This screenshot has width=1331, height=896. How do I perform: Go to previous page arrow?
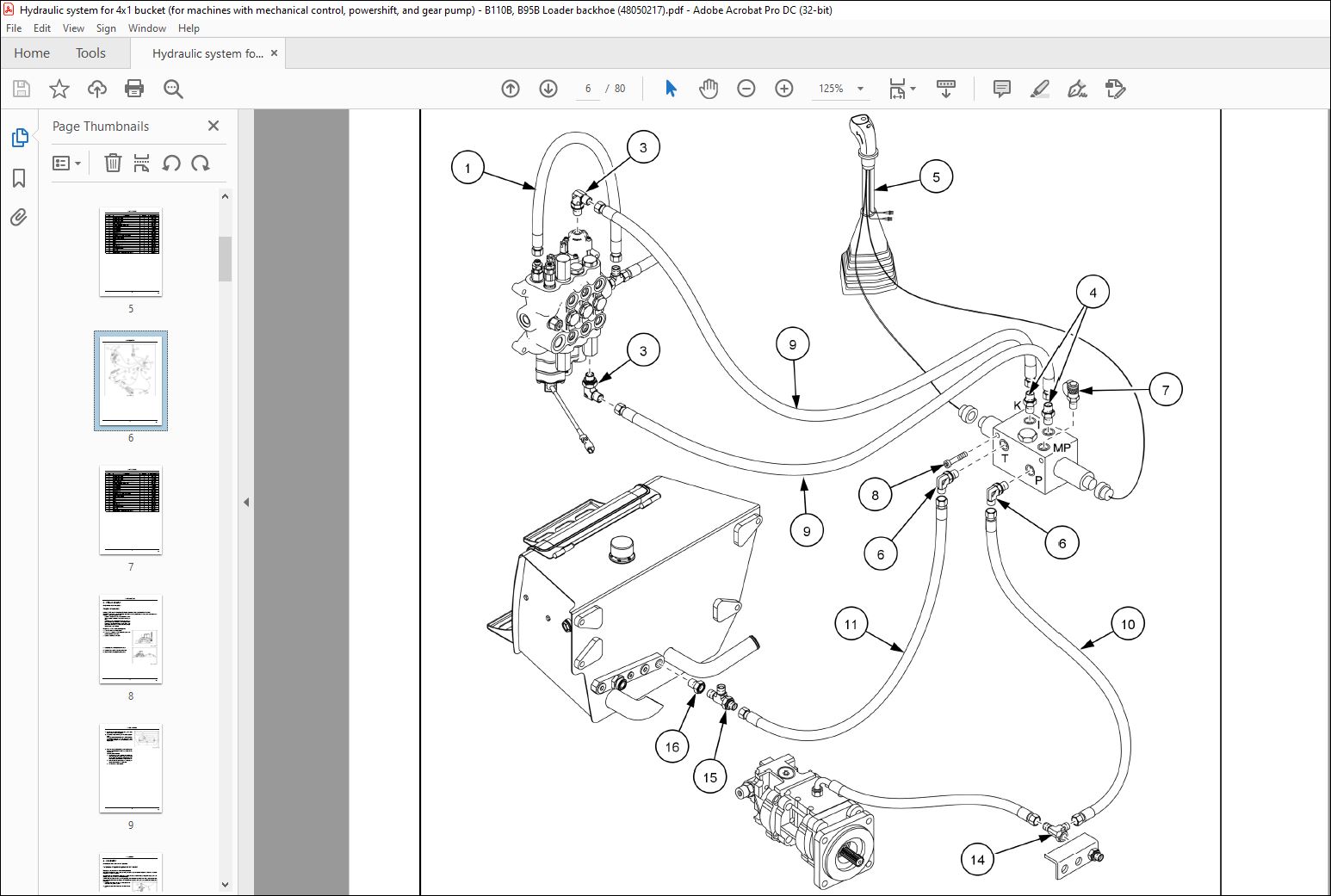[511, 89]
